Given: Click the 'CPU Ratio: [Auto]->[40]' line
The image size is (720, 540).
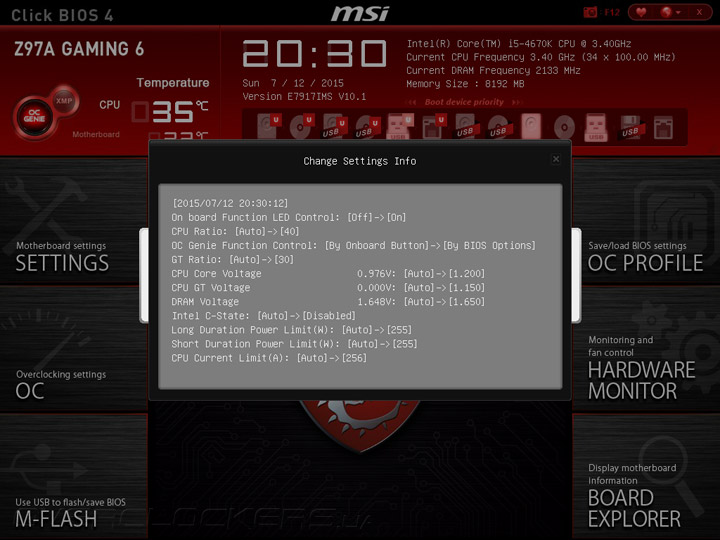Looking at the screenshot, I should (x=235, y=231).
